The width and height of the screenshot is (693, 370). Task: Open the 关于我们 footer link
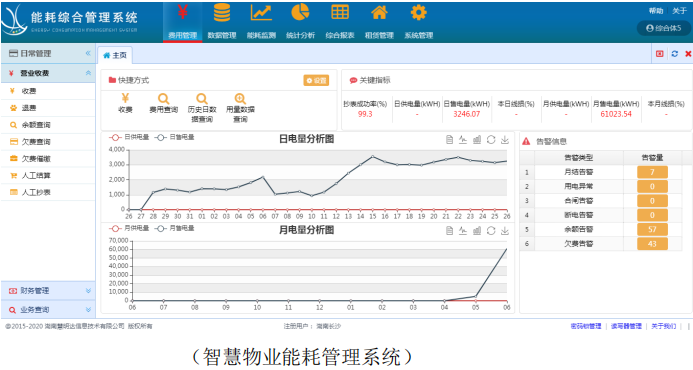tap(663, 326)
